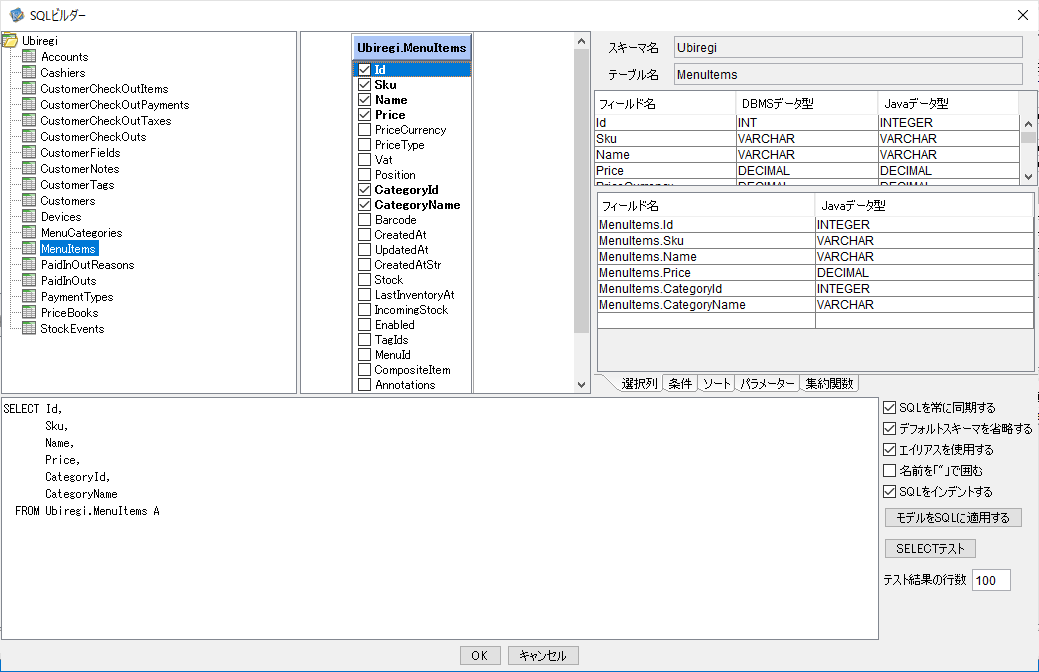Switch to the パラメーター tab
This screenshot has width=1039, height=672.
coord(767,384)
